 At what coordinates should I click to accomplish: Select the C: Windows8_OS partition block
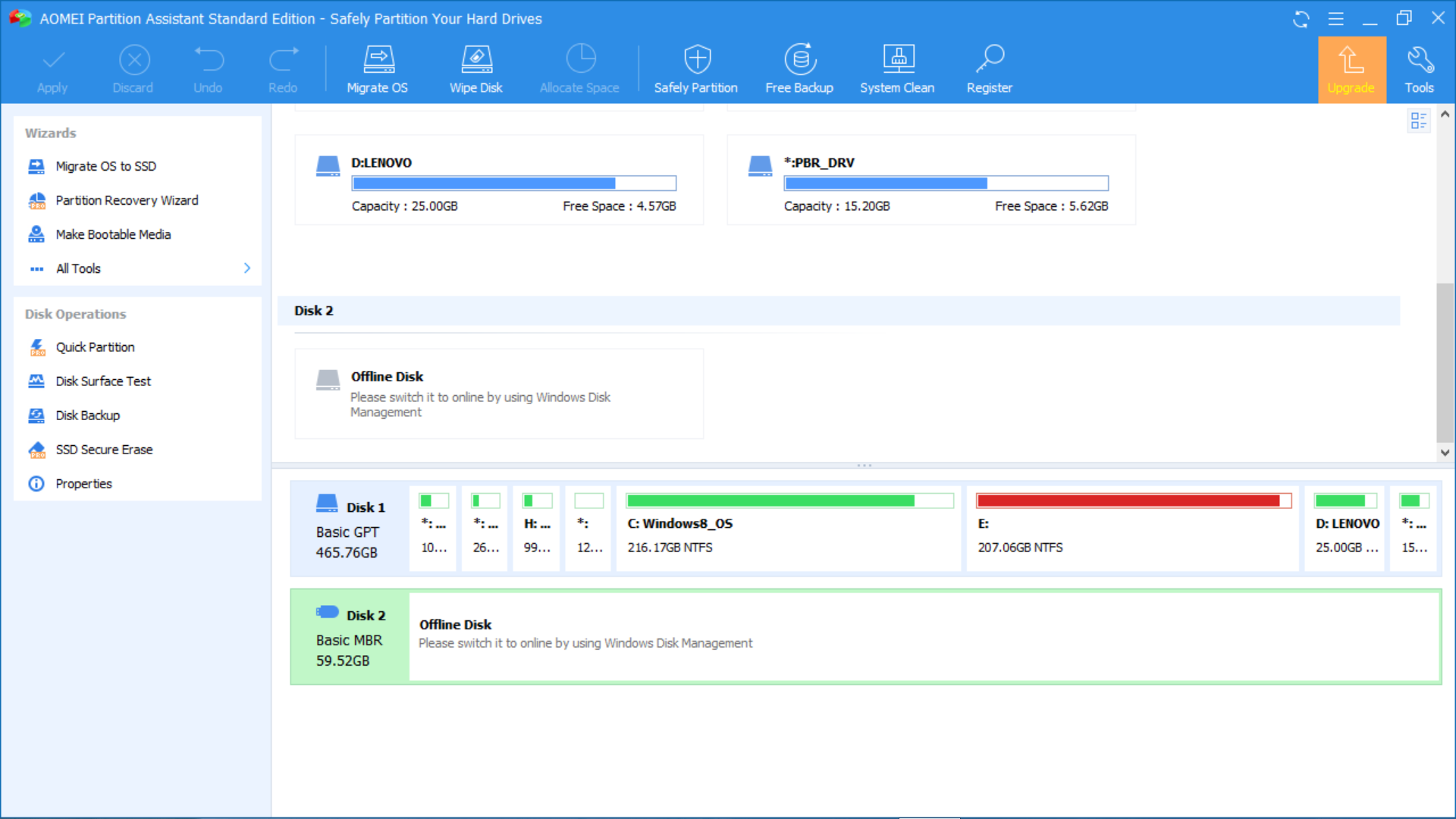pos(789,529)
